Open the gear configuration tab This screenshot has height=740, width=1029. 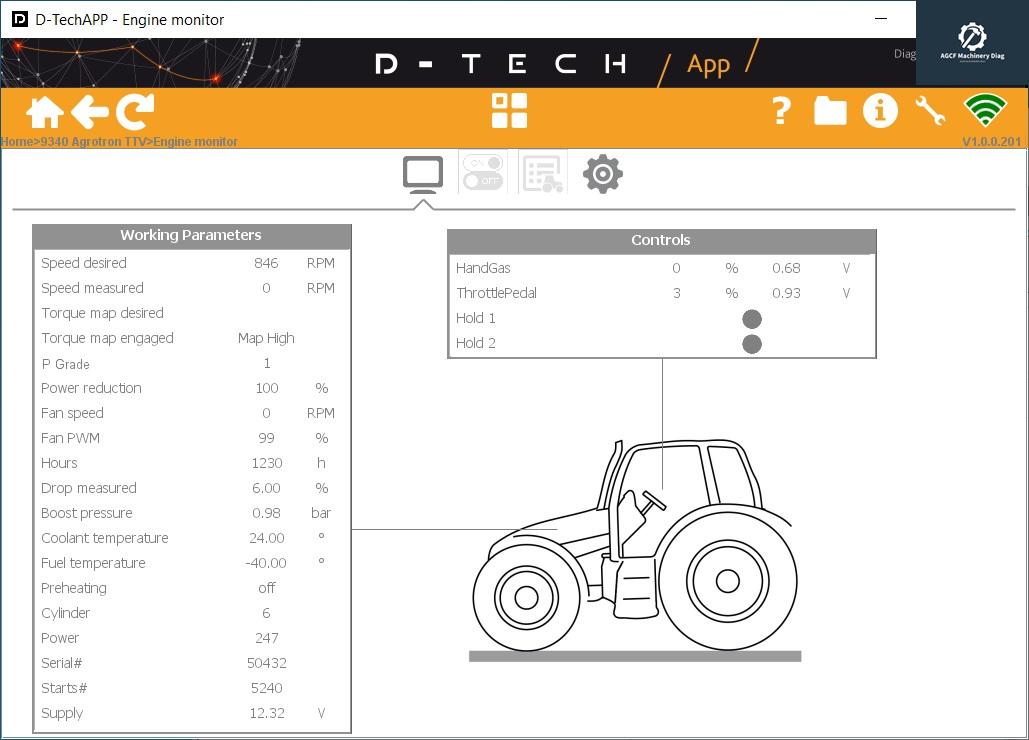point(602,172)
